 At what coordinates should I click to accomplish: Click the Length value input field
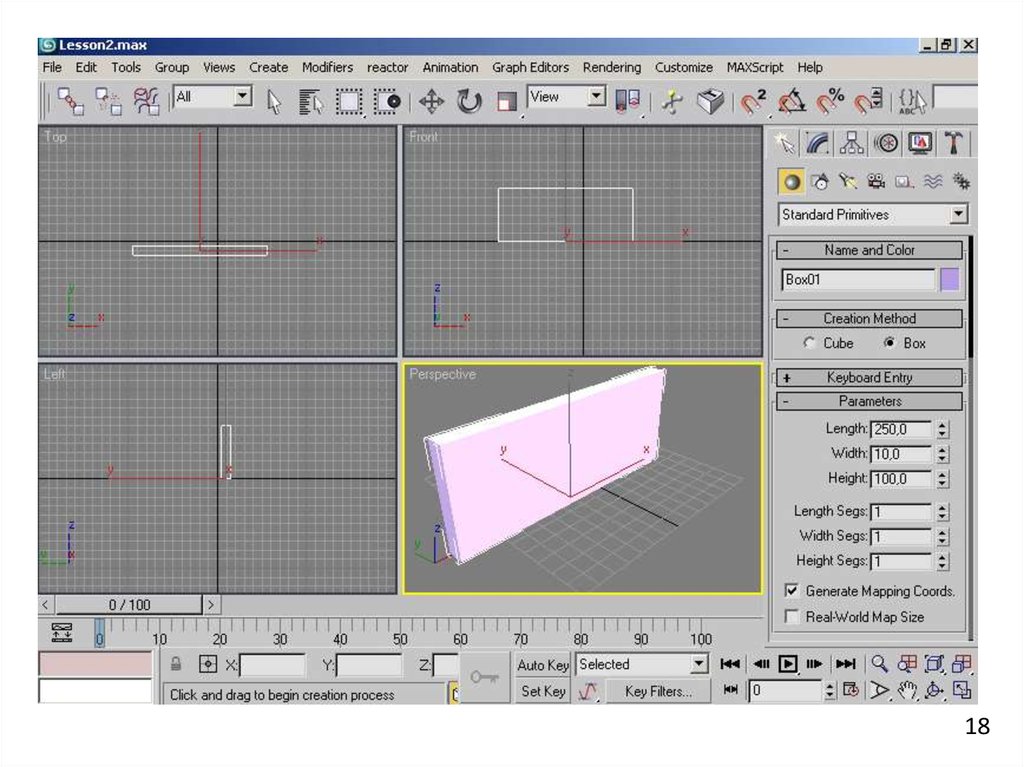pos(901,429)
